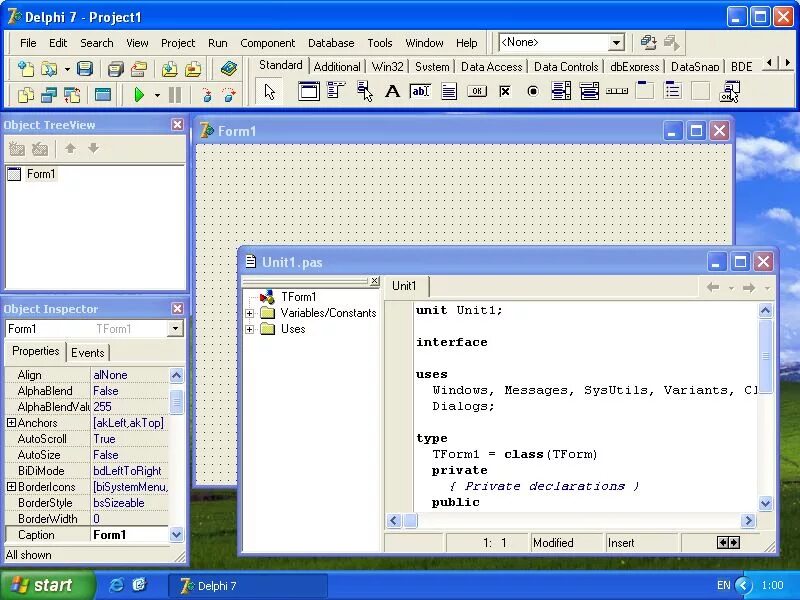Click the View Form toolbar icon
Image resolution: width=800 pixels, height=600 pixels.
tap(49, 94)
